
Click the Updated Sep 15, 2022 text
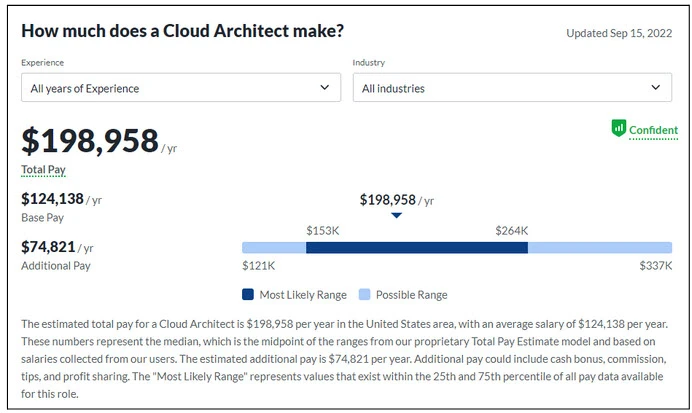[x=618, y=33]
